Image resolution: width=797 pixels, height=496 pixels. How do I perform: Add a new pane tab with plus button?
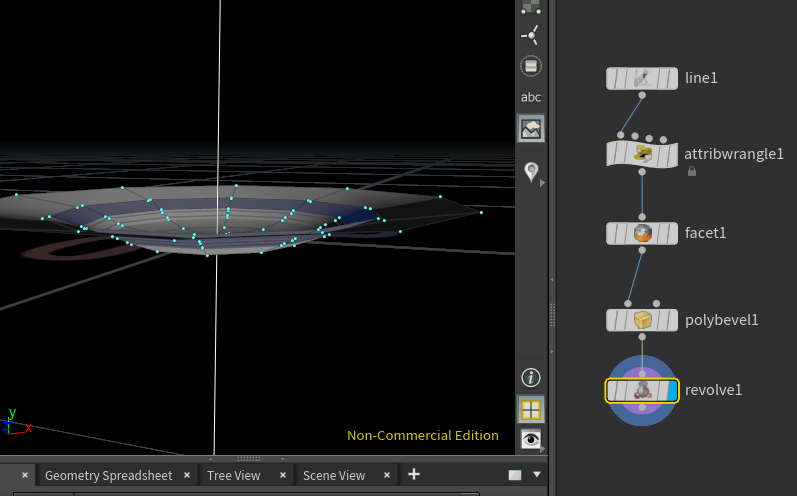[x=414, y=474]
